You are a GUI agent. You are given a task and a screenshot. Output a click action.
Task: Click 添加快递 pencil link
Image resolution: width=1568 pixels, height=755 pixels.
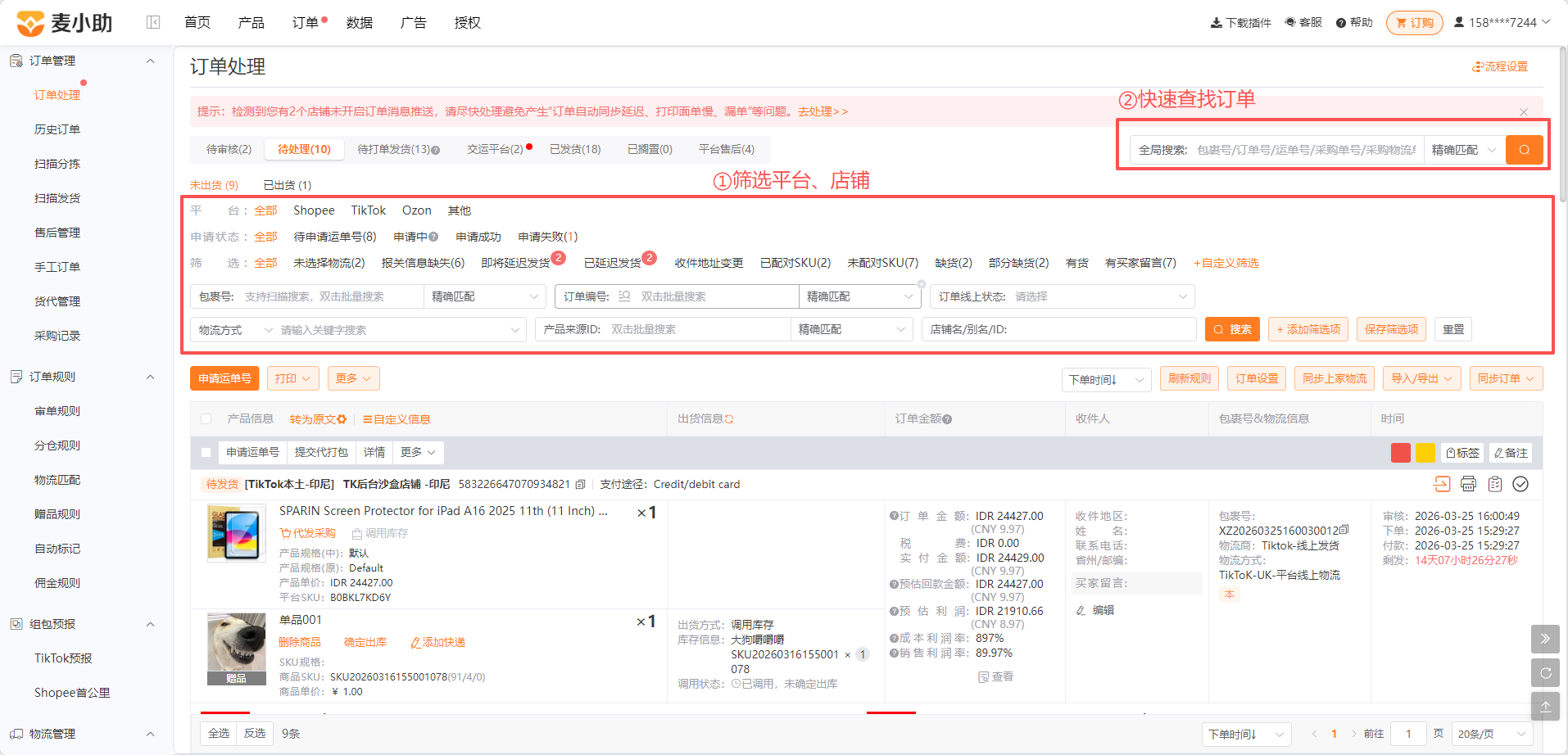click(437, 642)
